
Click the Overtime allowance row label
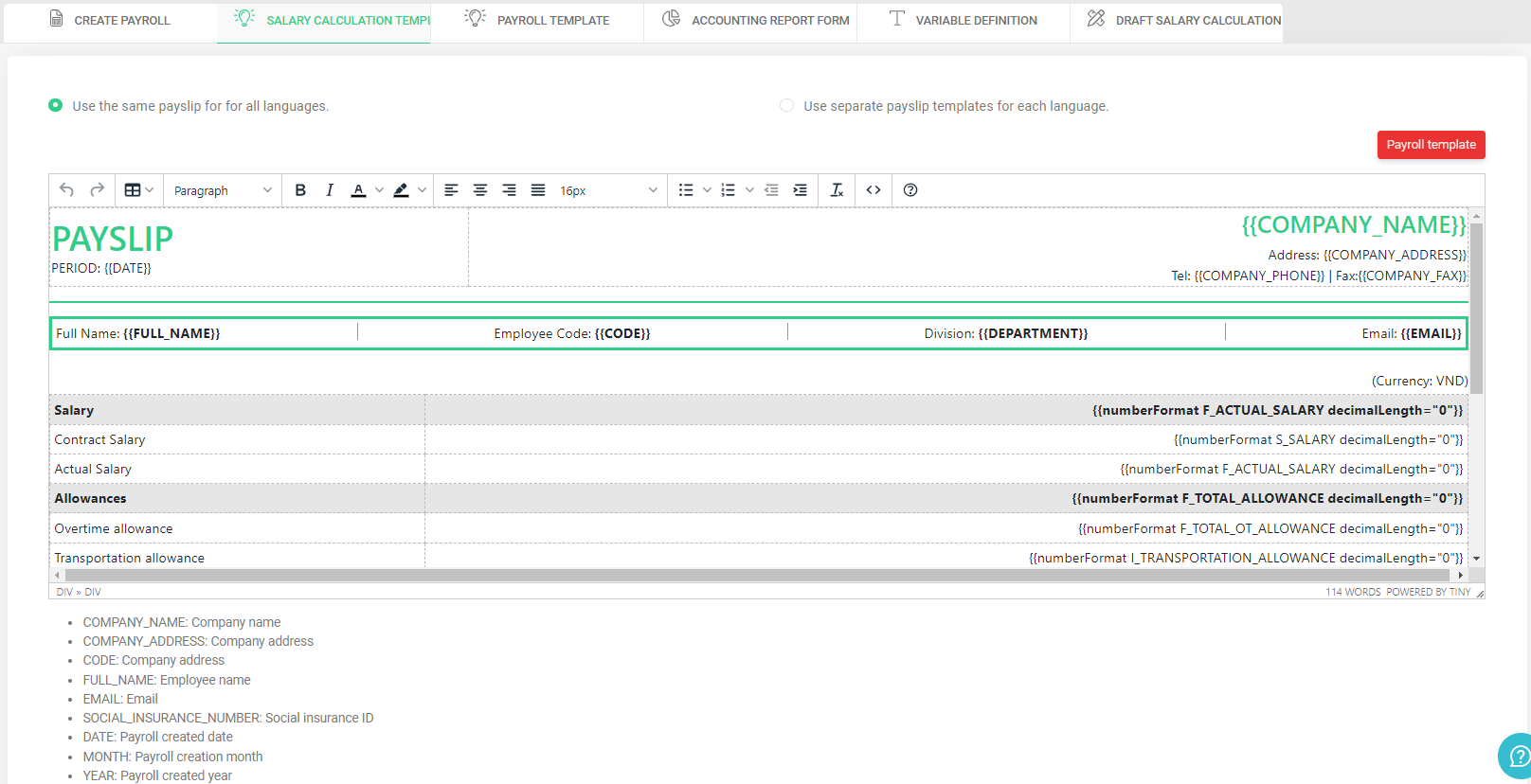point(114,528)
